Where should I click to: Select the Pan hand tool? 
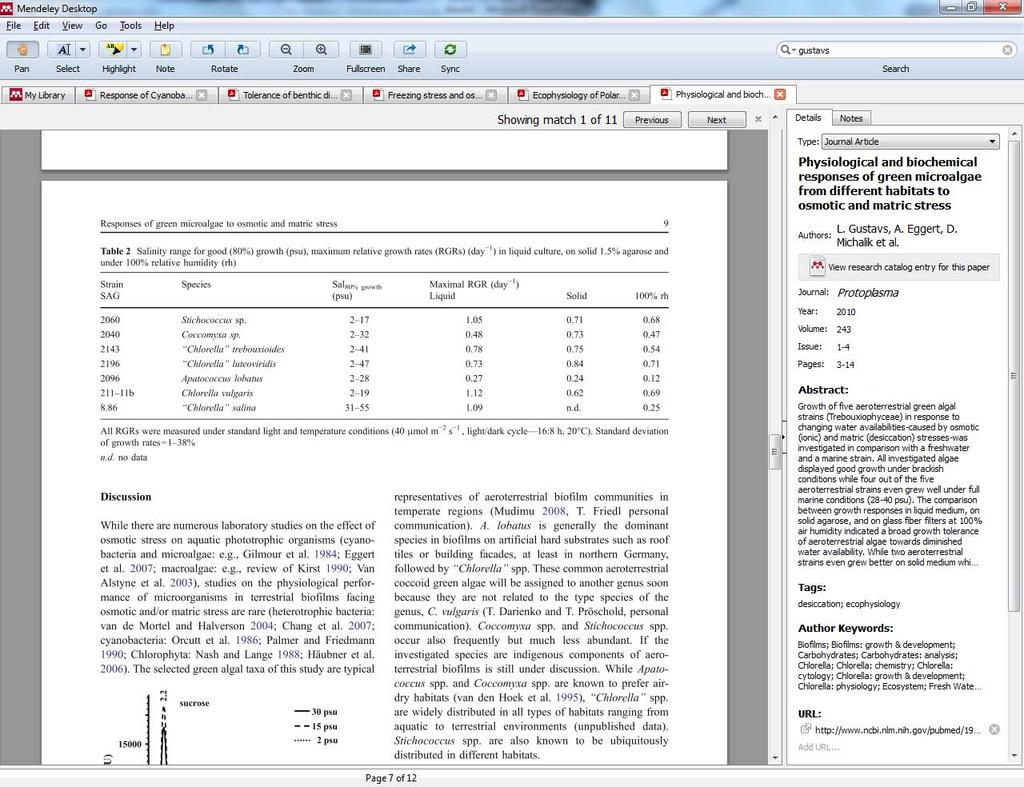[22, 50]
